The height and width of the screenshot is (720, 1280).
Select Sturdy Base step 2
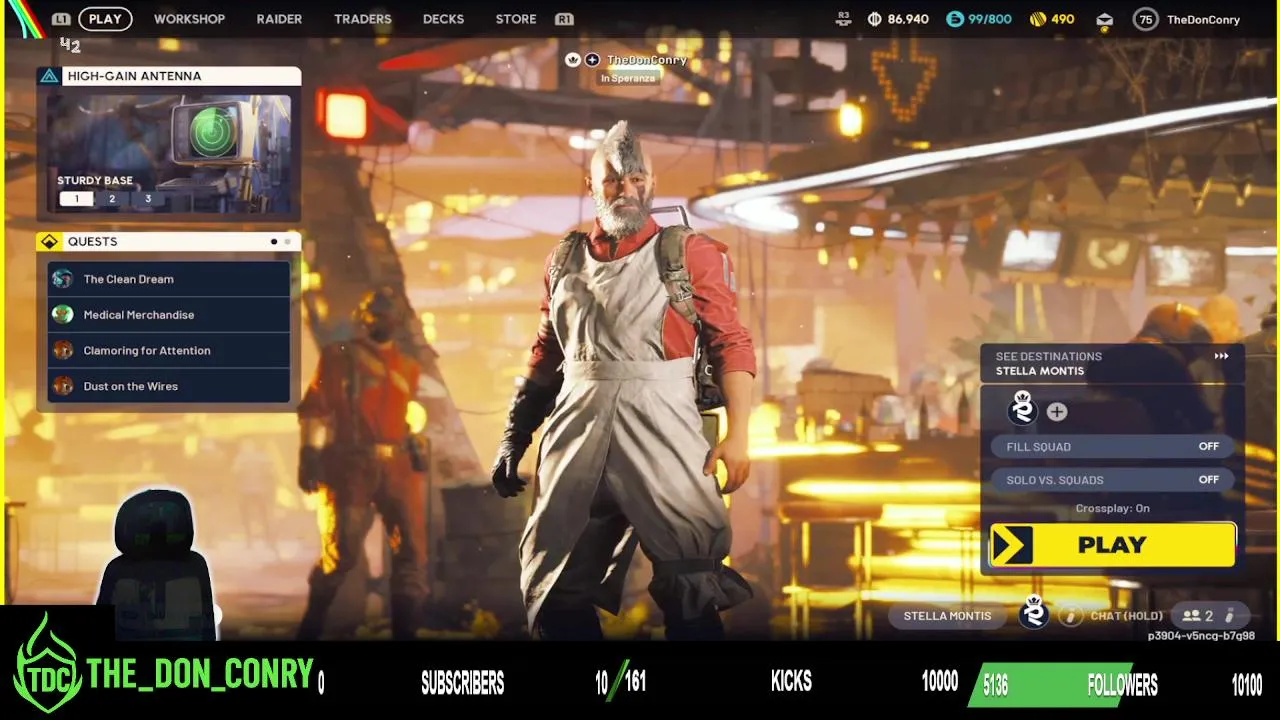112,198
